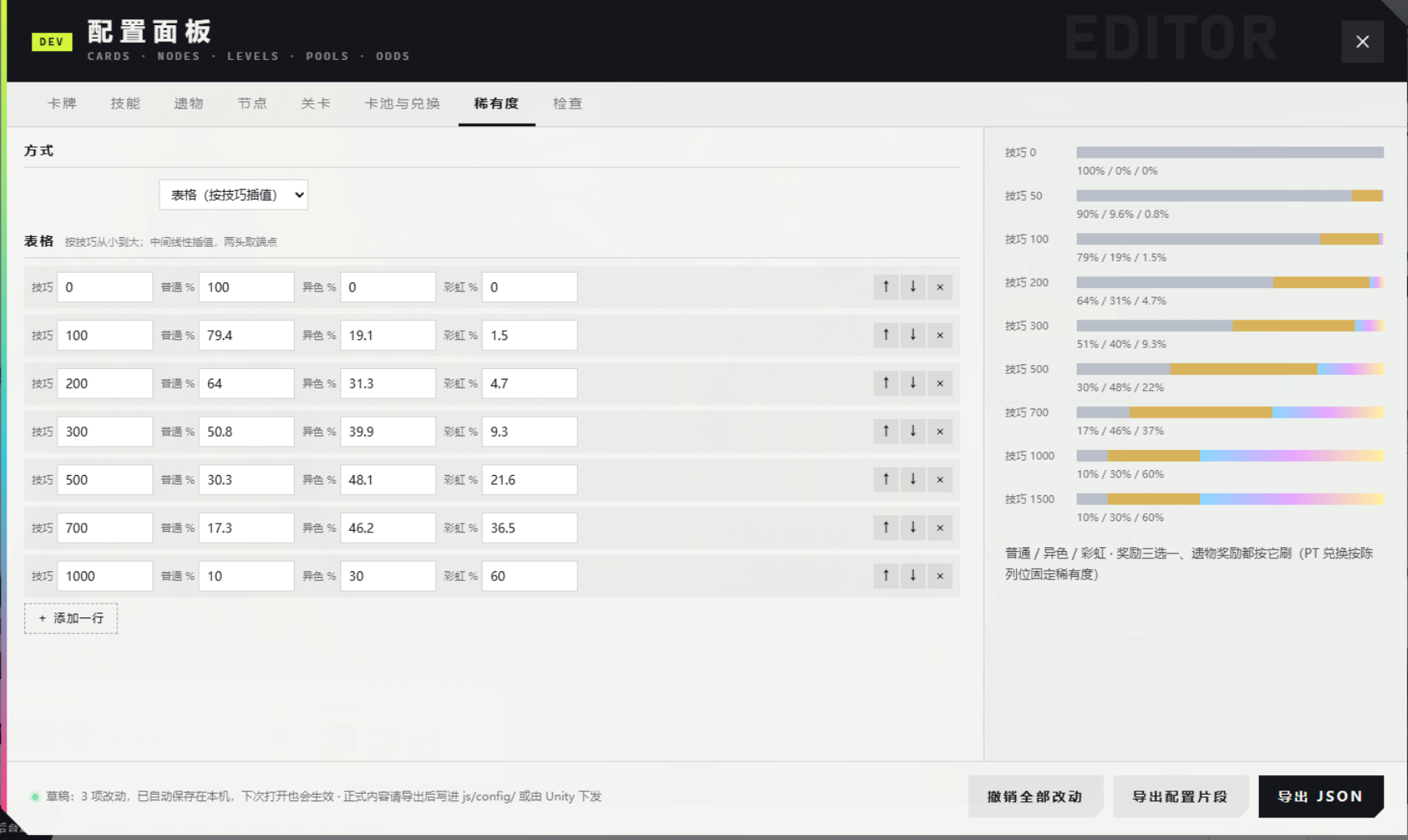The height and width of the screenshot is (840, 1408).
Task: Close the 配置面板 editor panel
Action: coord(1363,41)
